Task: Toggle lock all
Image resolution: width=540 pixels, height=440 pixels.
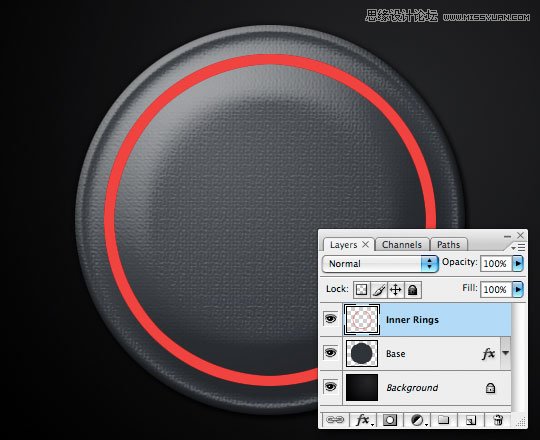Action: (413, 290)
